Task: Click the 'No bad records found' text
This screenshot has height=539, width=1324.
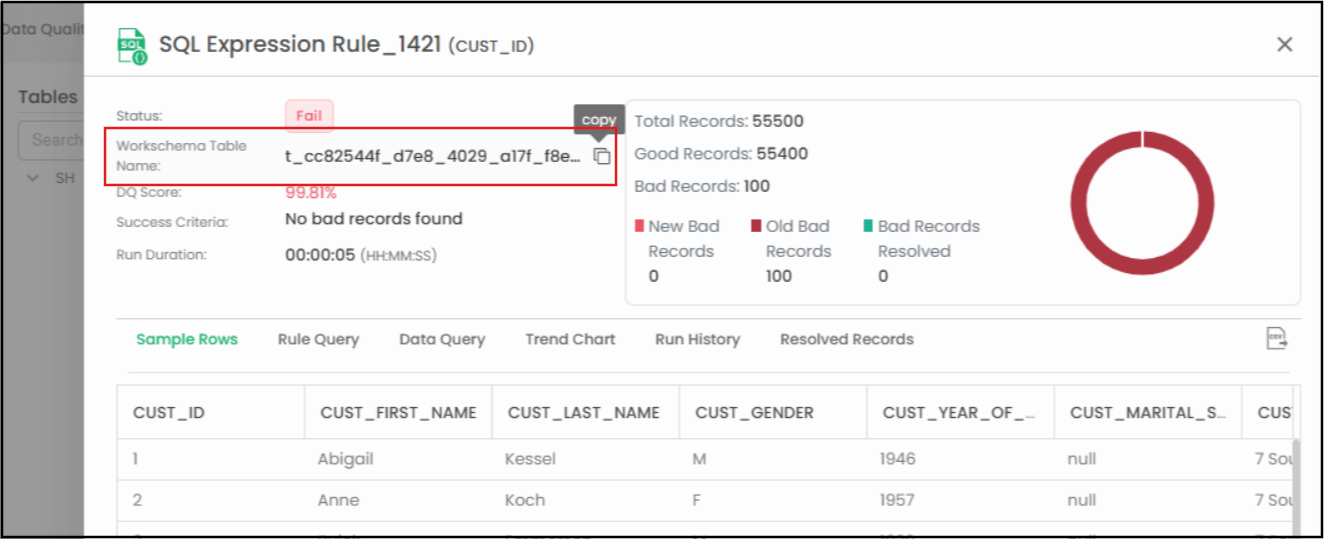Action: point(374,218)
